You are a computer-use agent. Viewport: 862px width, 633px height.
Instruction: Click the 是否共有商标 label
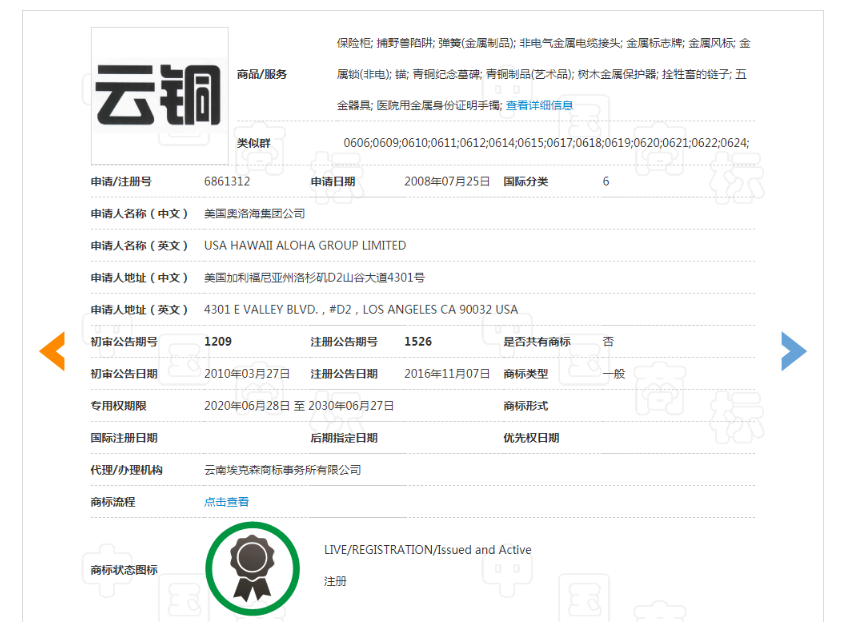pos(537,342)
